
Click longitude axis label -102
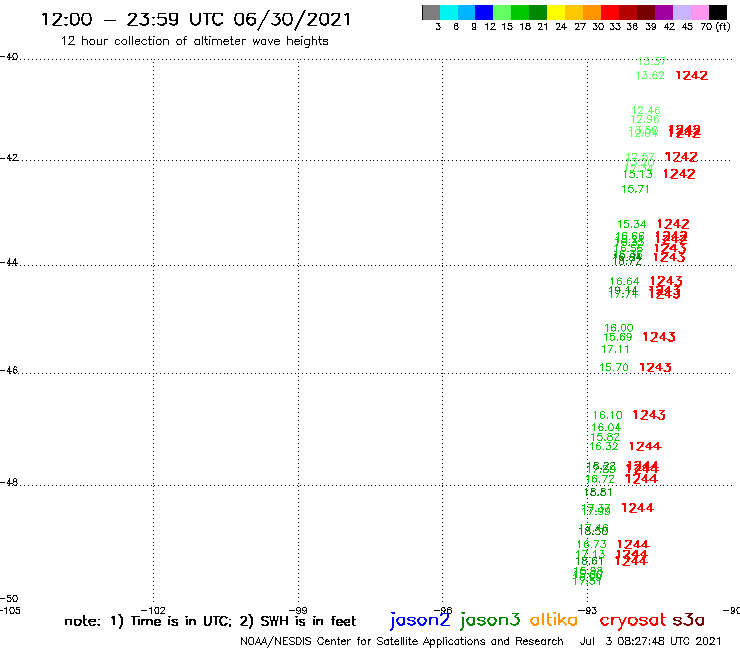pyautogui.click(x=154, y=611)
